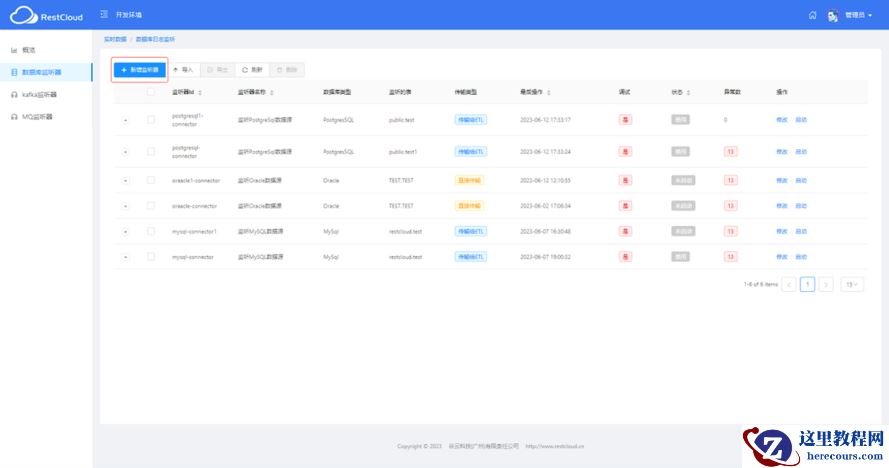Viewport: 889px width, 468px height.
Task: Click 数据库日志监听 breadcrumb link
Action: pos(155,39)
